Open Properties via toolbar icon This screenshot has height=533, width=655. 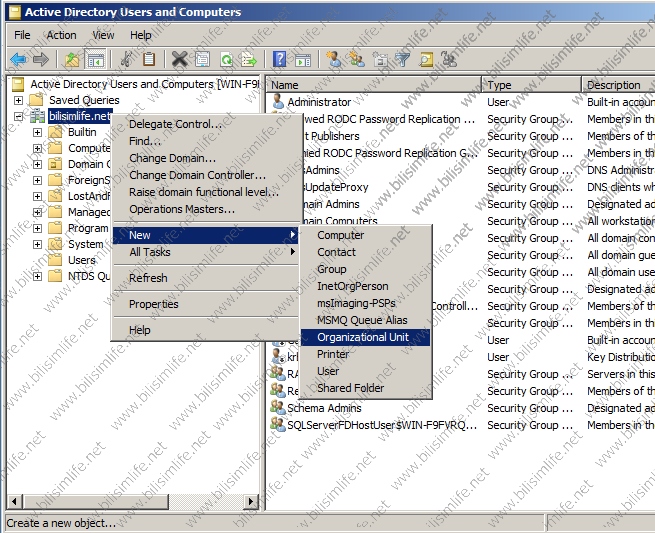[x=203, y=59]
